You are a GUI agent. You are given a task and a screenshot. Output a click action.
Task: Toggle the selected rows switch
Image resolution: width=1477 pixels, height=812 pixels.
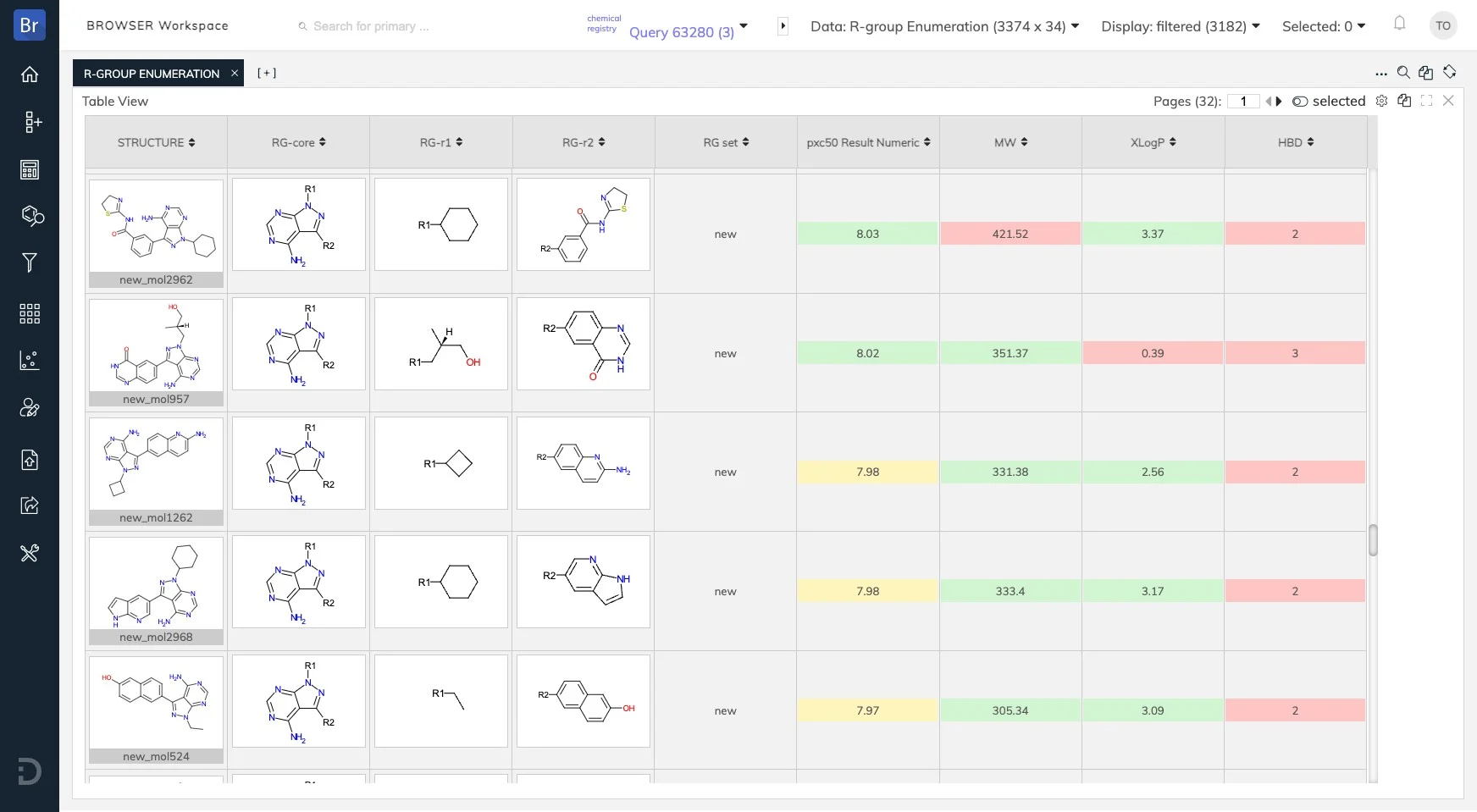tap(1300, 102)
